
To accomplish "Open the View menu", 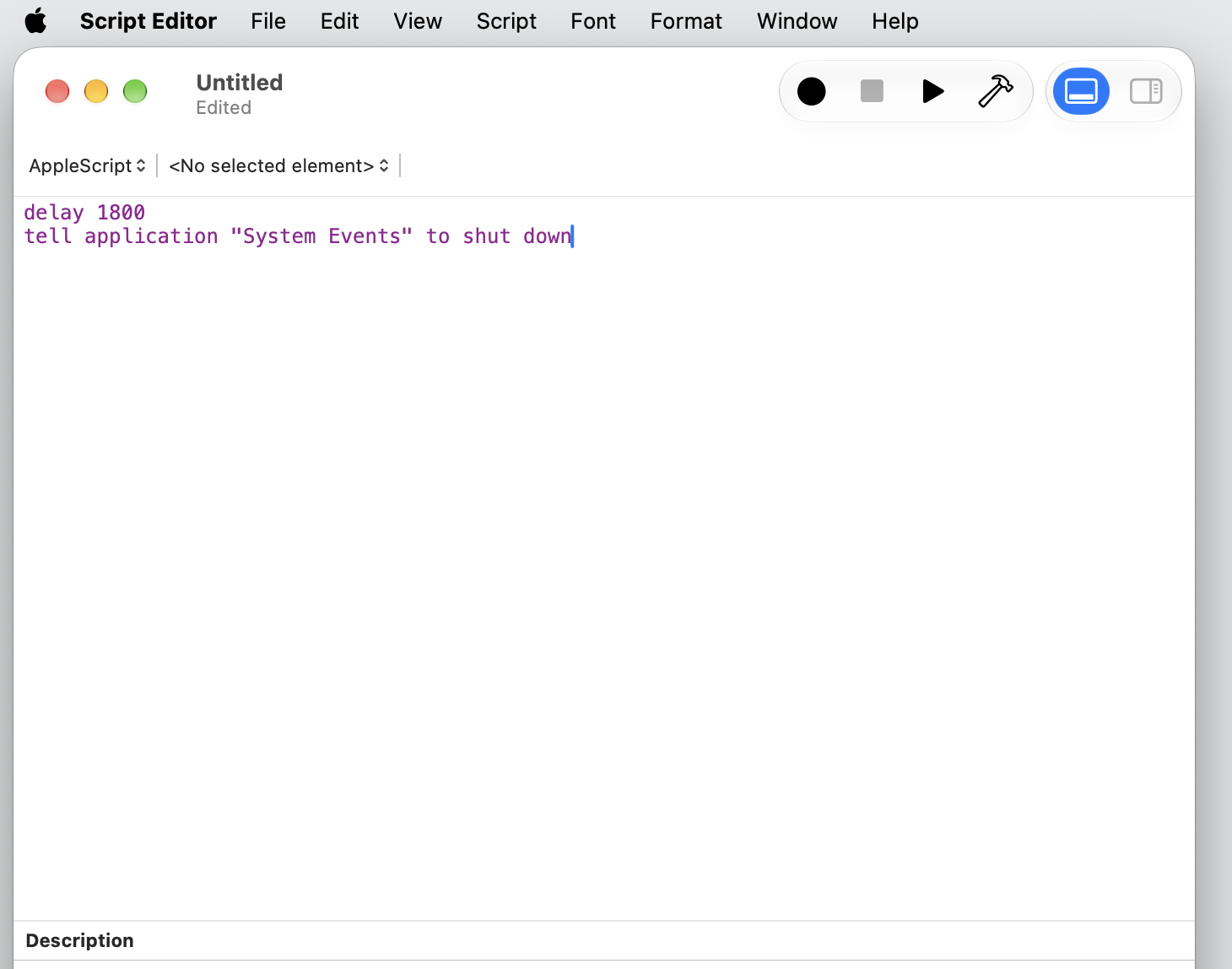I will coord(418,21).
